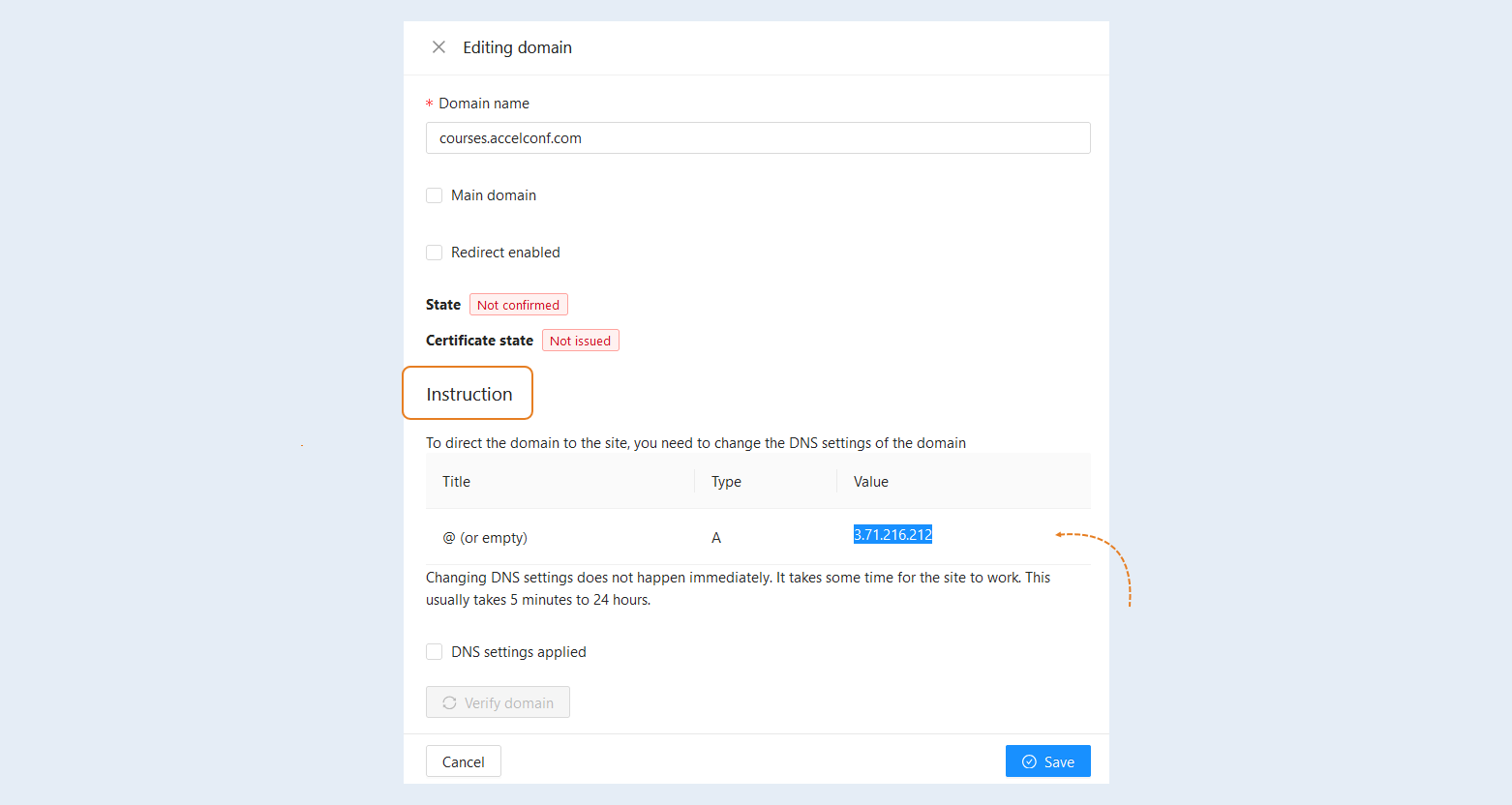This screenshot has height=805, width=1512.
Task: Check the DNS settings applied box
Action: coord(434,652)
